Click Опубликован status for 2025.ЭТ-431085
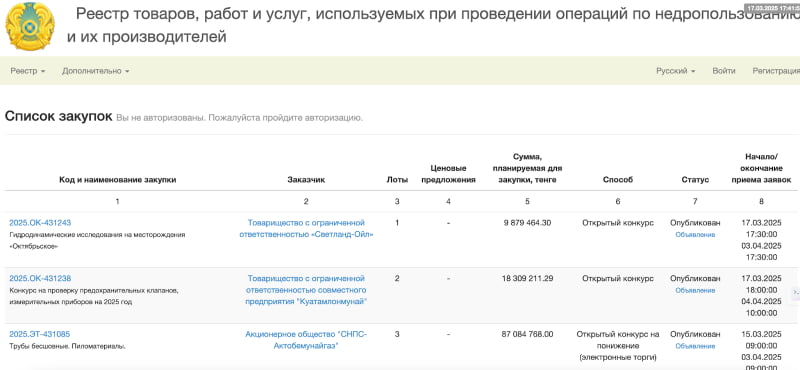 coord(695,334)
